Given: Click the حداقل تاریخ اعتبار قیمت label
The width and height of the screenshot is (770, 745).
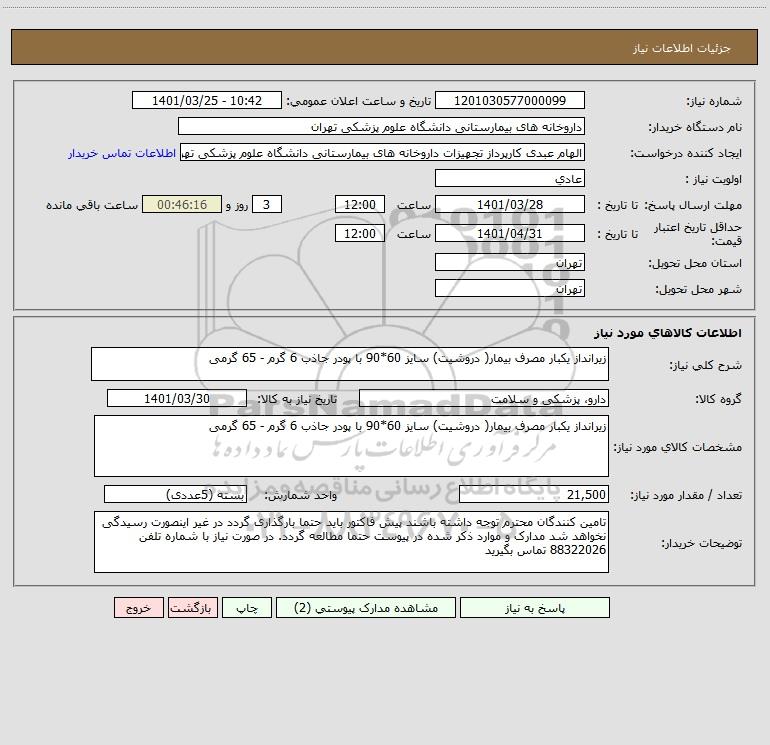Looking at the screenshot, I should coord(698,234).
